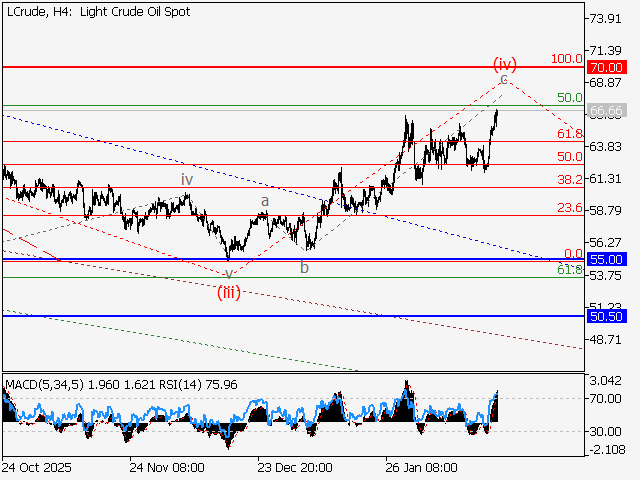Select the blue 55.00 price level tag
Screen dimensions: 640x480
tap(606, 259)
